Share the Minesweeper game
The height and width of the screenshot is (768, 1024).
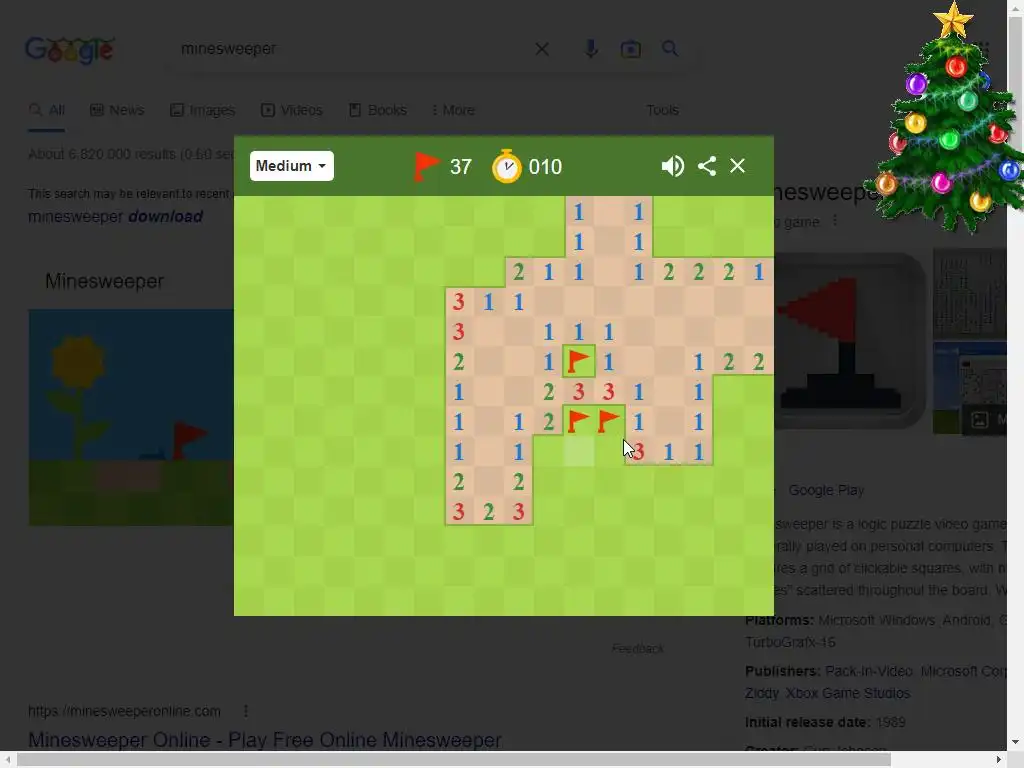[707, 166]
